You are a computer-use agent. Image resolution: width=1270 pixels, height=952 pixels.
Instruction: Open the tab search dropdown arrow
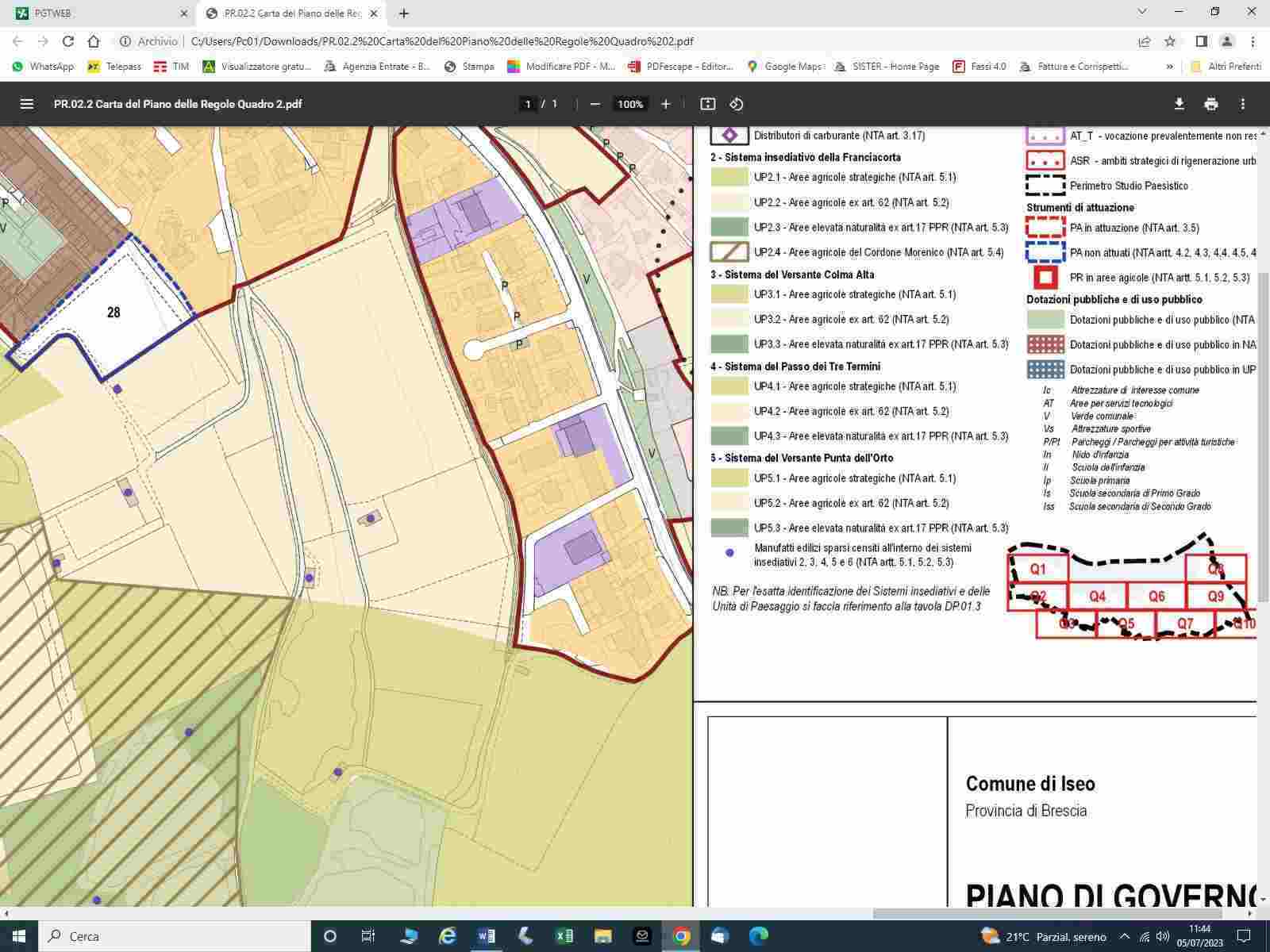click(x=1142, y=12)
